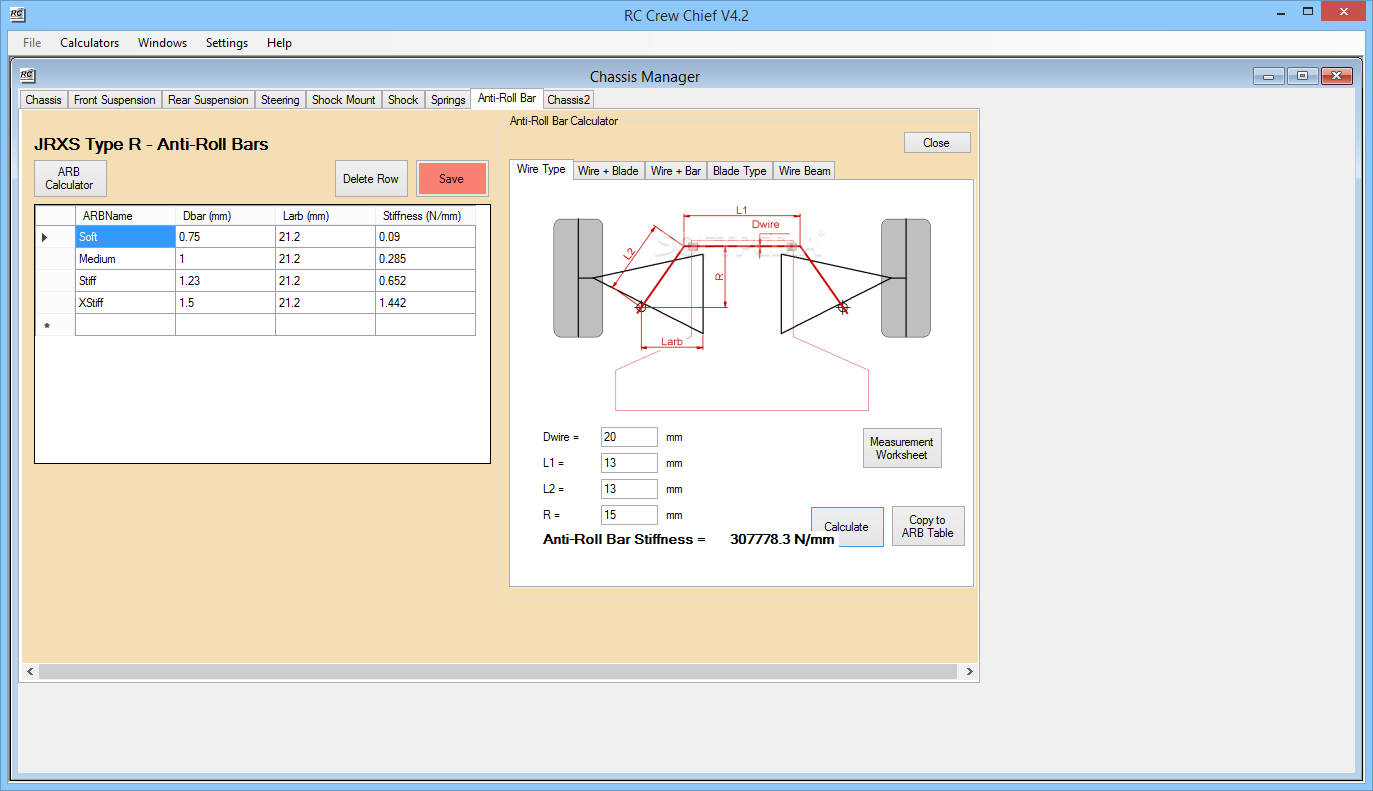Open the Help menu
This screenshot has width=1373, height=791.
pyautogui.click(x=280, y=43)
